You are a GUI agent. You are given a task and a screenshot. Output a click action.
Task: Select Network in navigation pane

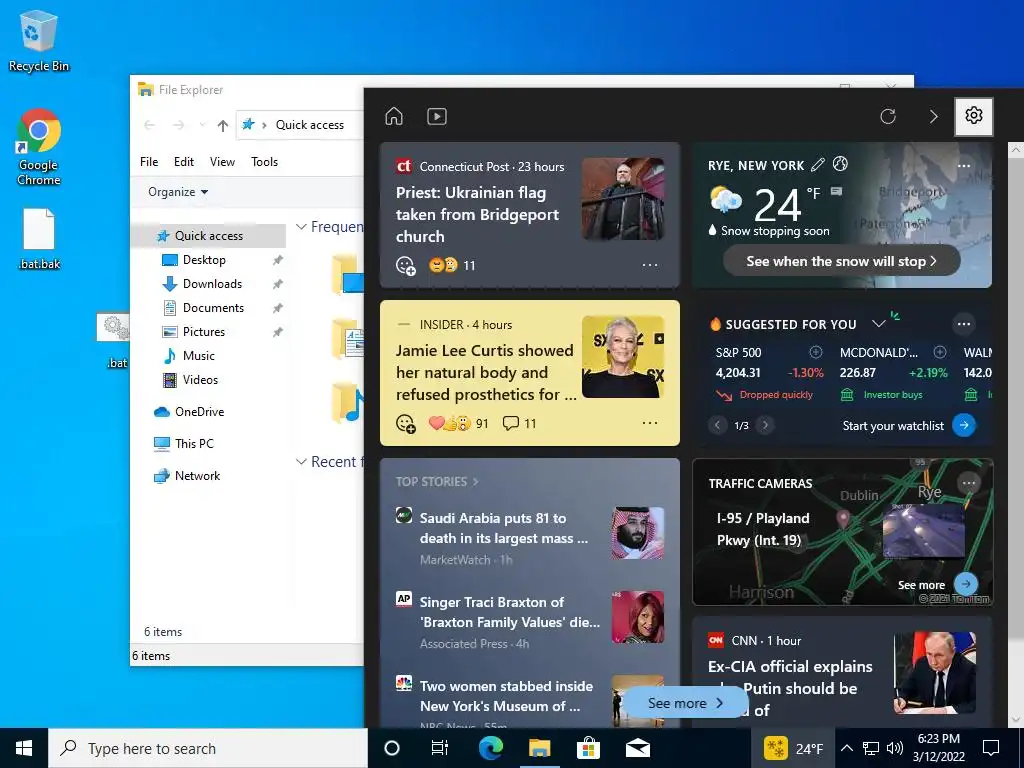197,475
